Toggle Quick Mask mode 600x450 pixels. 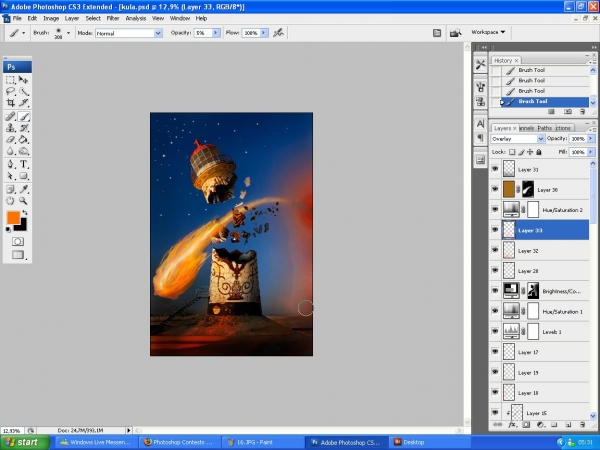pos(18,241)
